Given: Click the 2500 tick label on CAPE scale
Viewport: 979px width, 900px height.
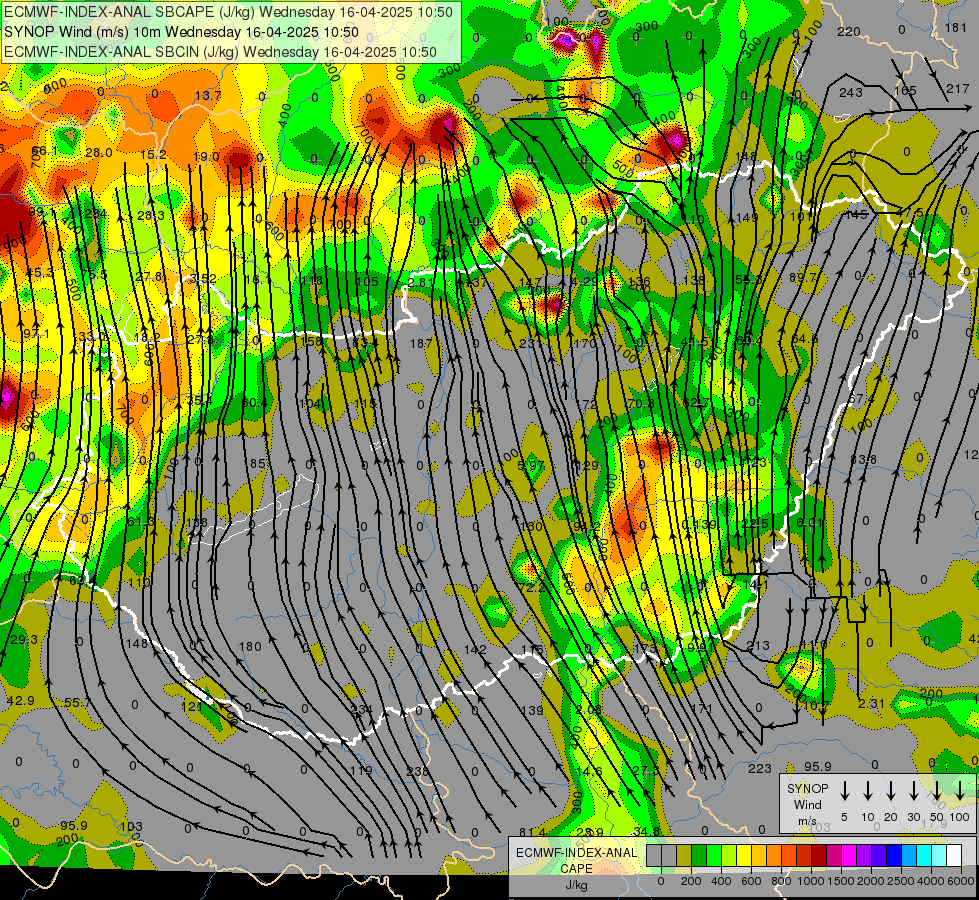Looking at the screenshot, I should (901, 881).
